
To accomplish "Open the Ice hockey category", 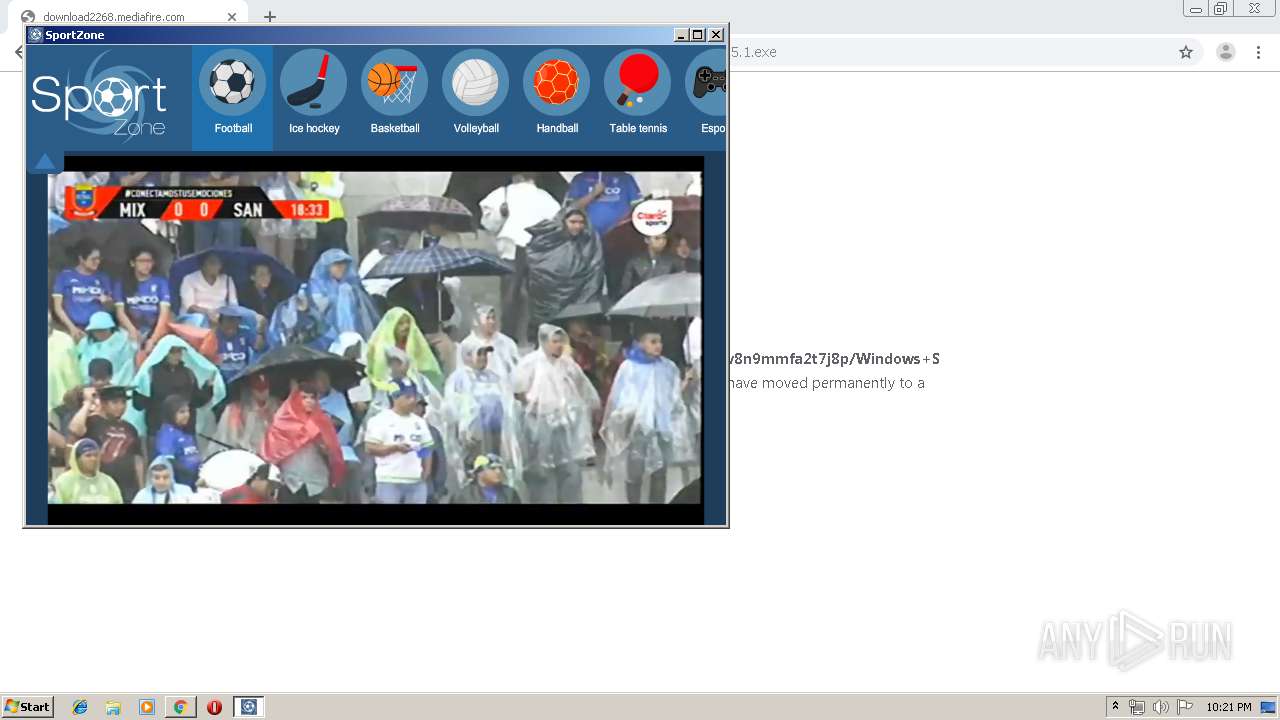I will click(313, 97).
